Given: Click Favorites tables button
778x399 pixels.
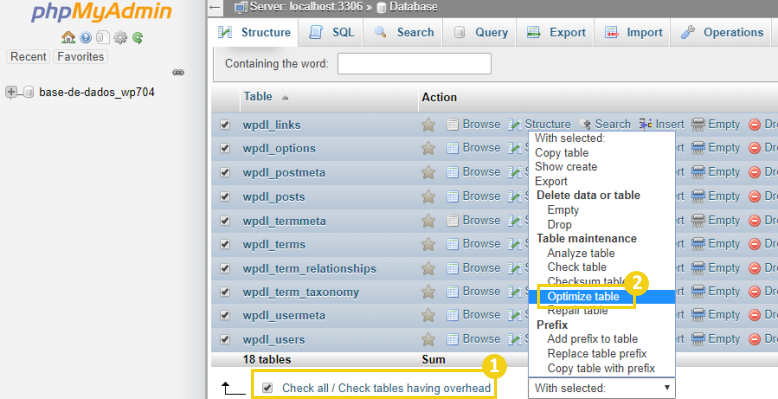Looking at the screenshot, I should [80, 57].
